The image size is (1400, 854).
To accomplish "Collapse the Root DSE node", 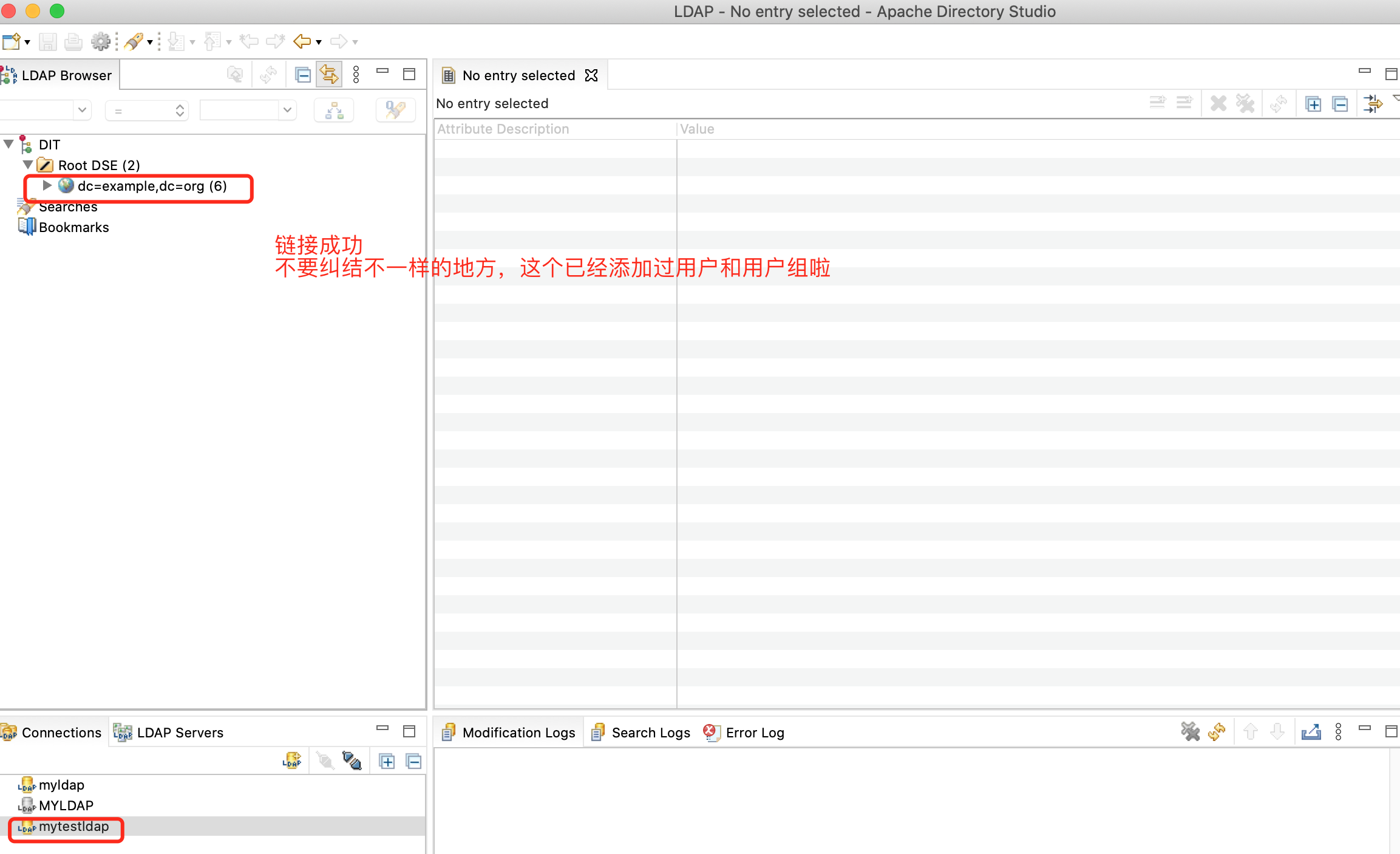I will (28, 165).
